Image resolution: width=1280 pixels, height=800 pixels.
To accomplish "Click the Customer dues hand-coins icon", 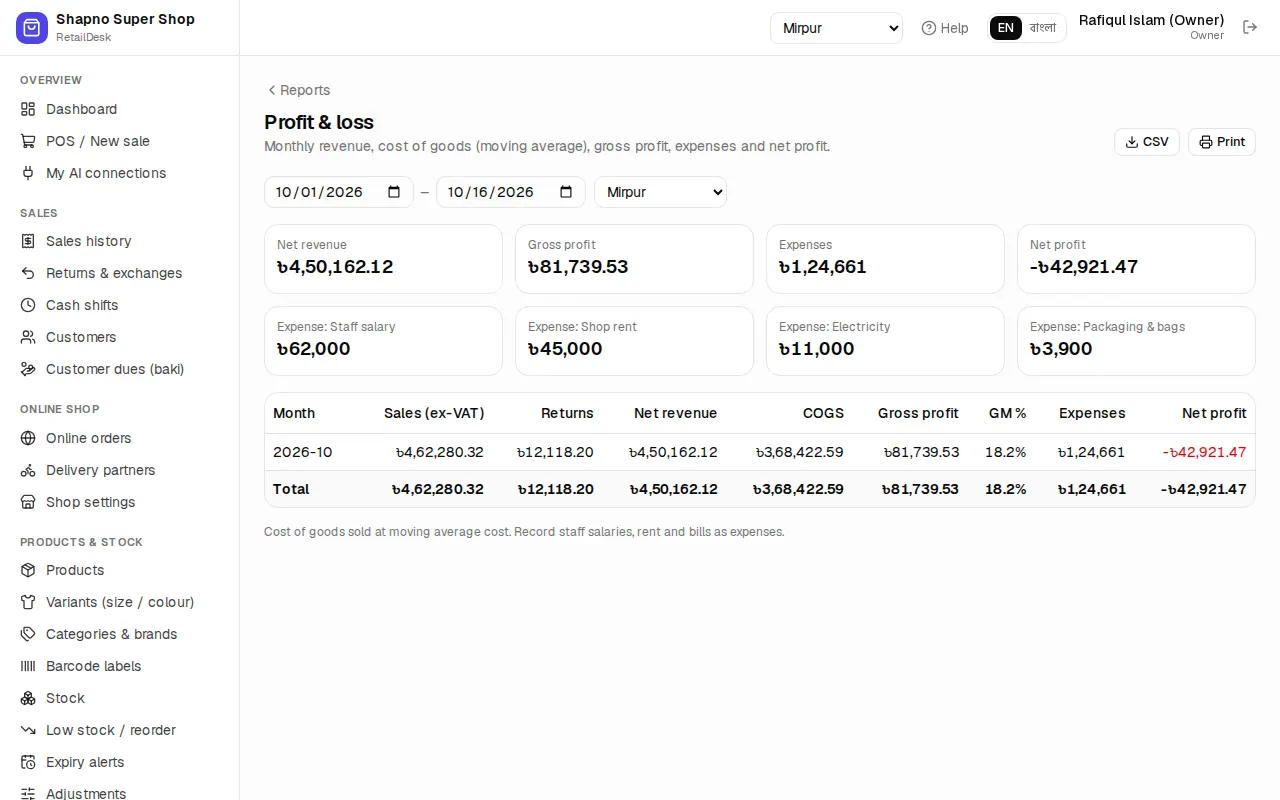I will tap(28, 369).
